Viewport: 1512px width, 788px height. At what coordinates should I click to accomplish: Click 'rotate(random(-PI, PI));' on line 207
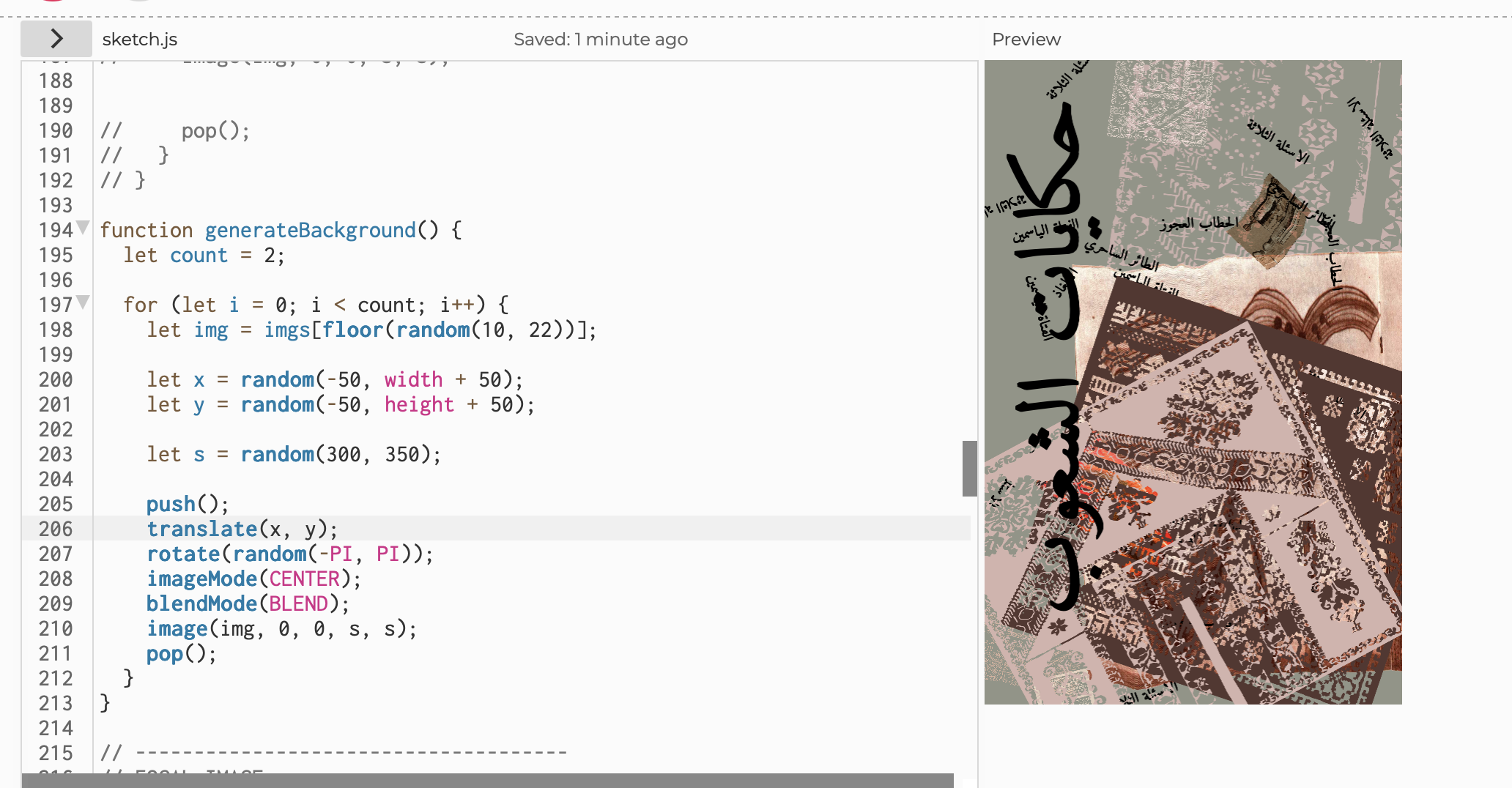pos(290,554)
